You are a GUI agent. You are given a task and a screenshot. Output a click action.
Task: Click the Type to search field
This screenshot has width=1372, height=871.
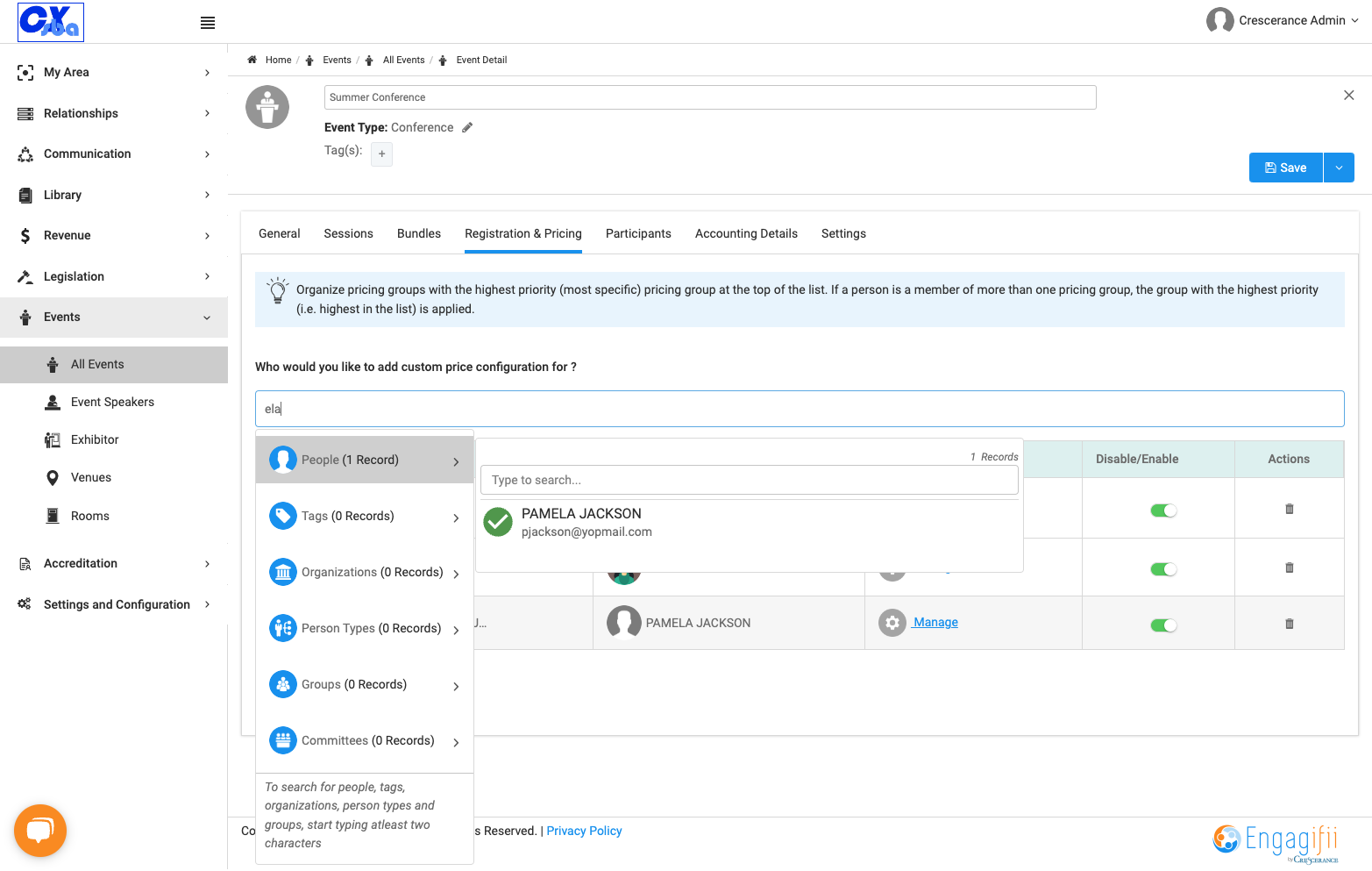tap(750, 480)
